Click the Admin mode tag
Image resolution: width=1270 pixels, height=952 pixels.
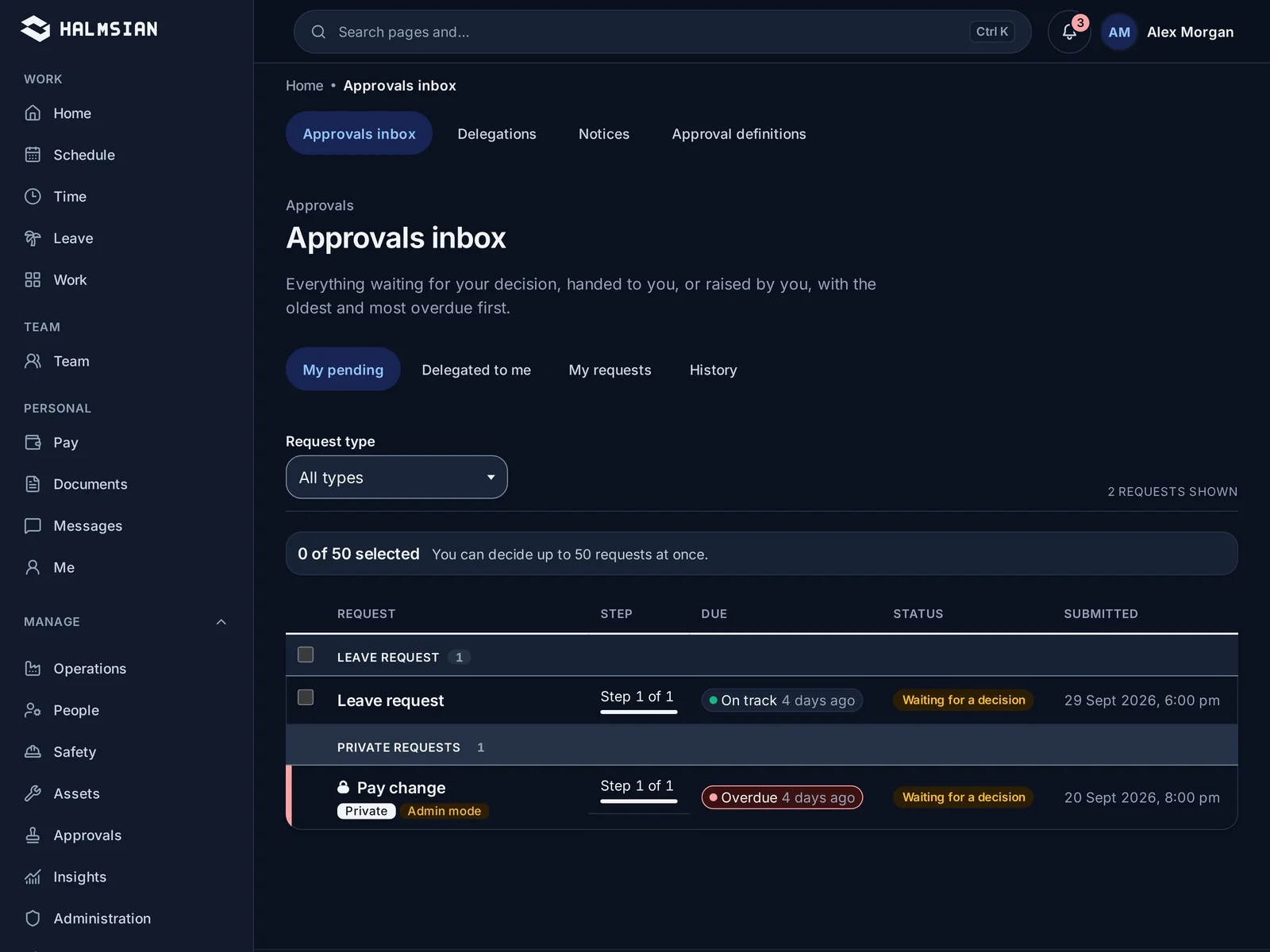(444, 811)
